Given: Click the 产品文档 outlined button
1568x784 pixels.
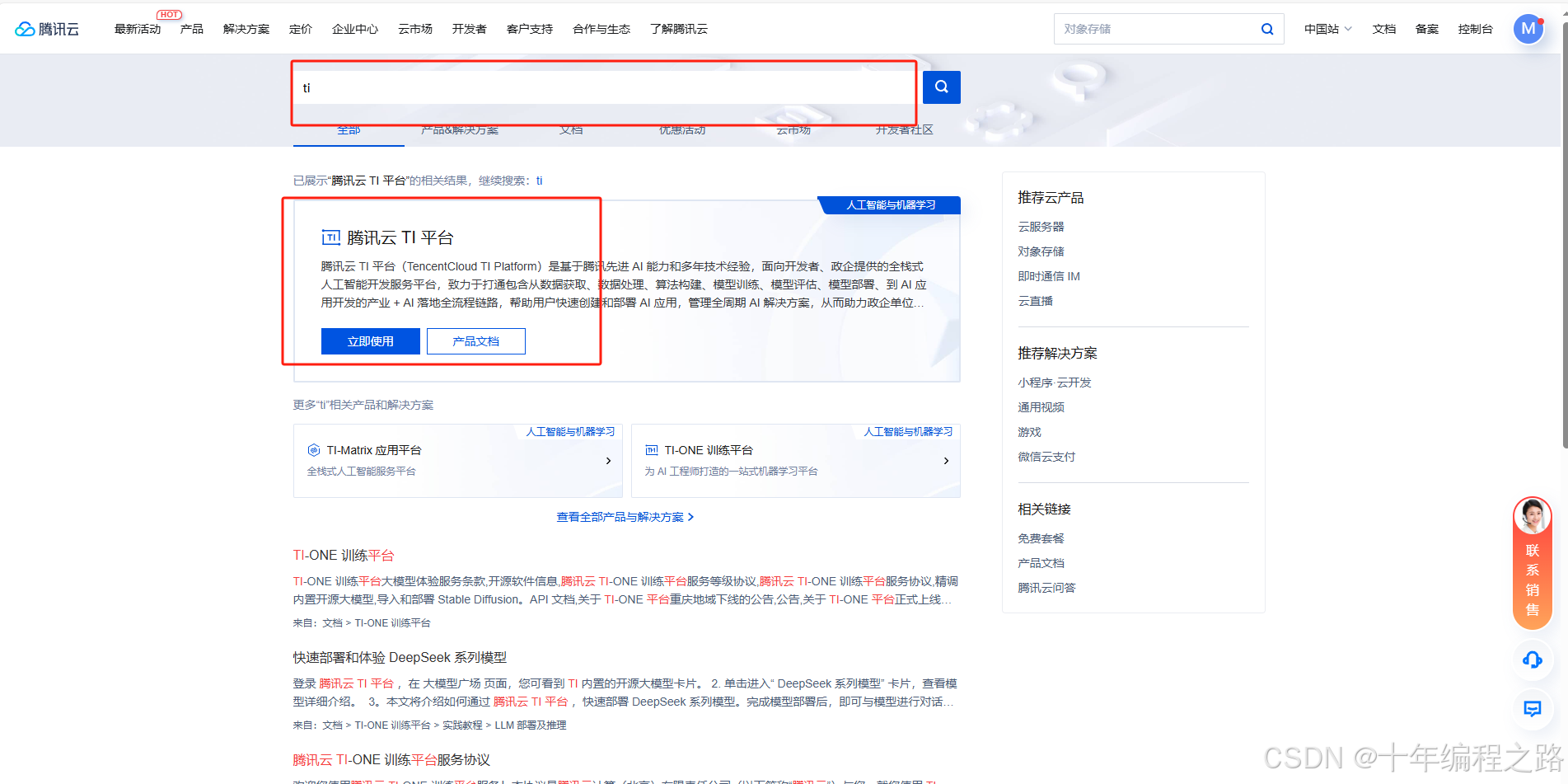Looking at the screenshot, I should point(476,341).
